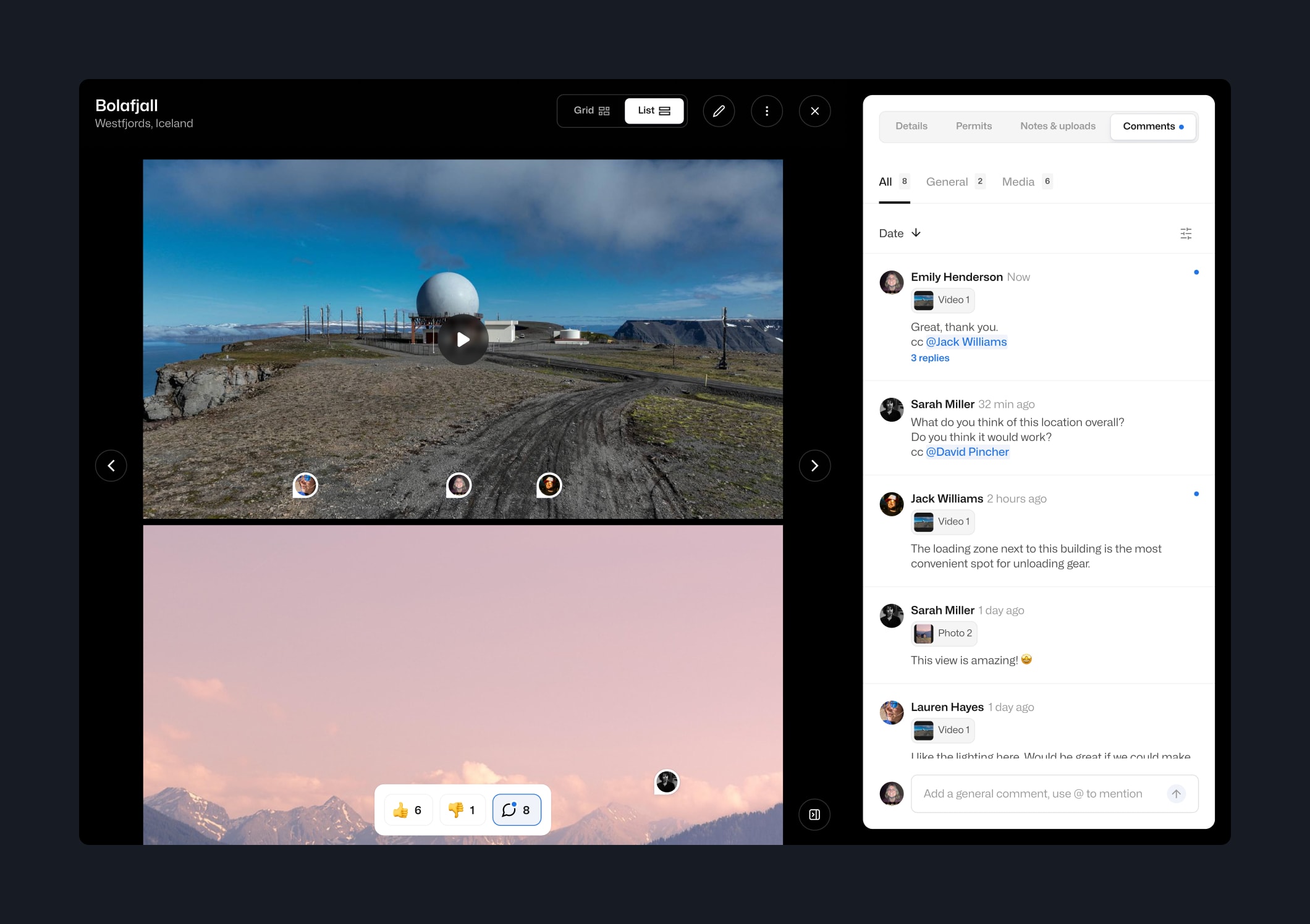Click the @Jack Williams mention
This screenshot has width=1310, height=924.
click(x=966, y=342)
